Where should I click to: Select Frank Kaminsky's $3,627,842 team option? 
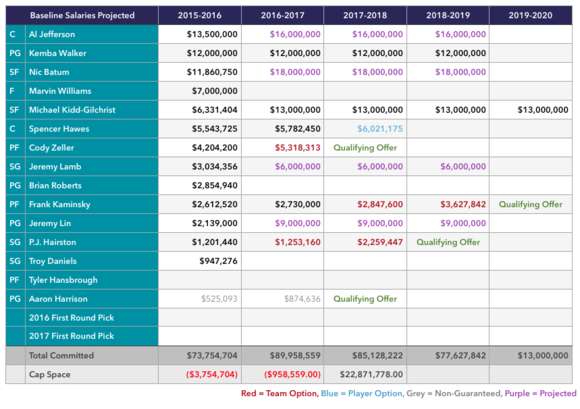(x=463, y=204)
